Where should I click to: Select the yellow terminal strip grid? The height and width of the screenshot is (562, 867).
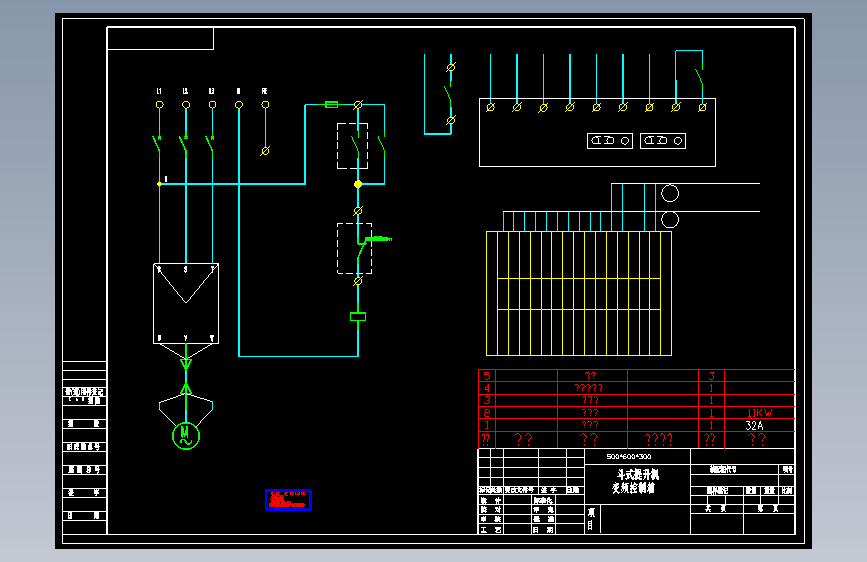[x=579, y=293]
